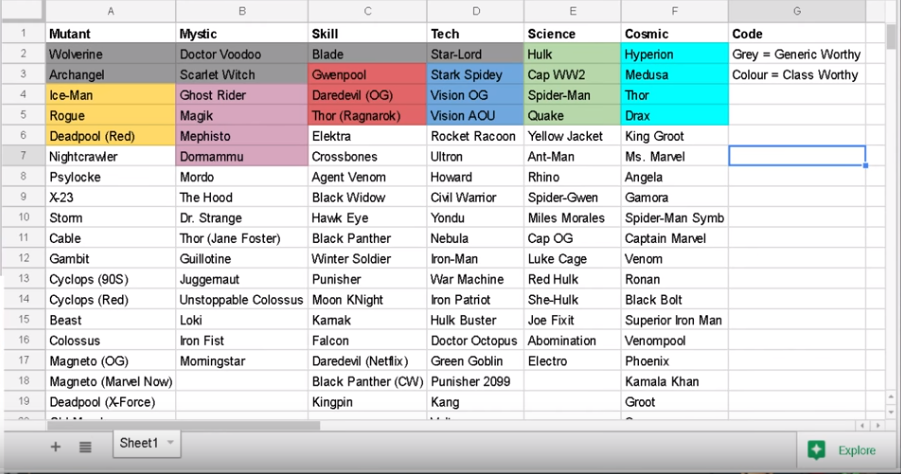Select column A header

[x=111, y=11]
